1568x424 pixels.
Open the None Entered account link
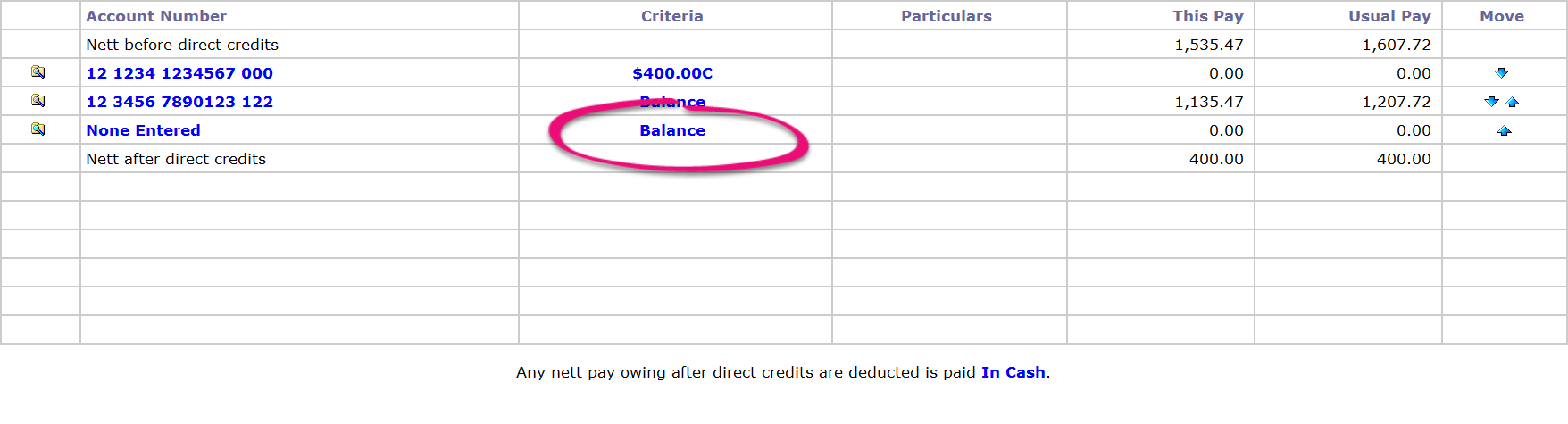(x=143, y=130)
